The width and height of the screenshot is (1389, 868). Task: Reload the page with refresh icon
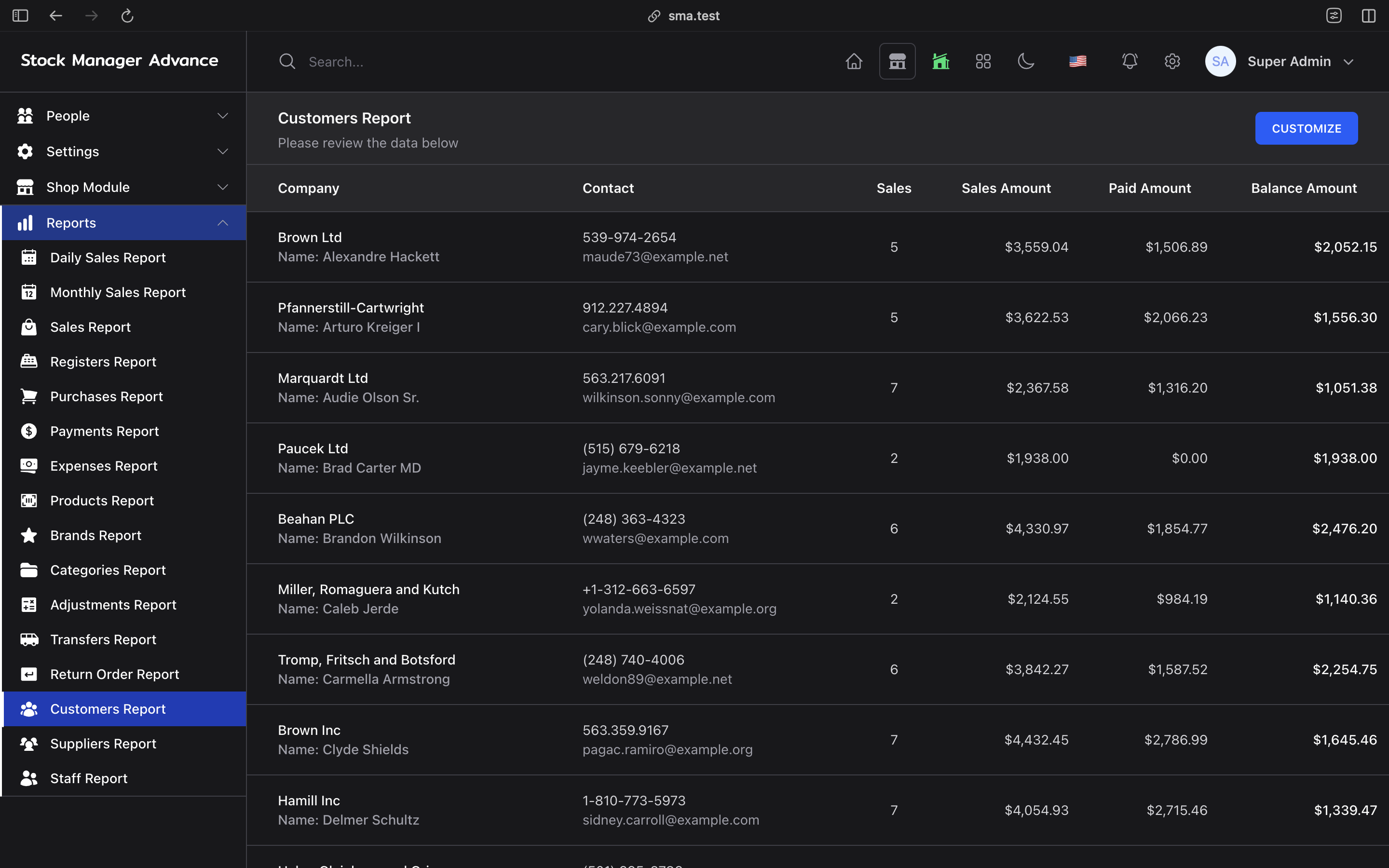tap(127, 16)
